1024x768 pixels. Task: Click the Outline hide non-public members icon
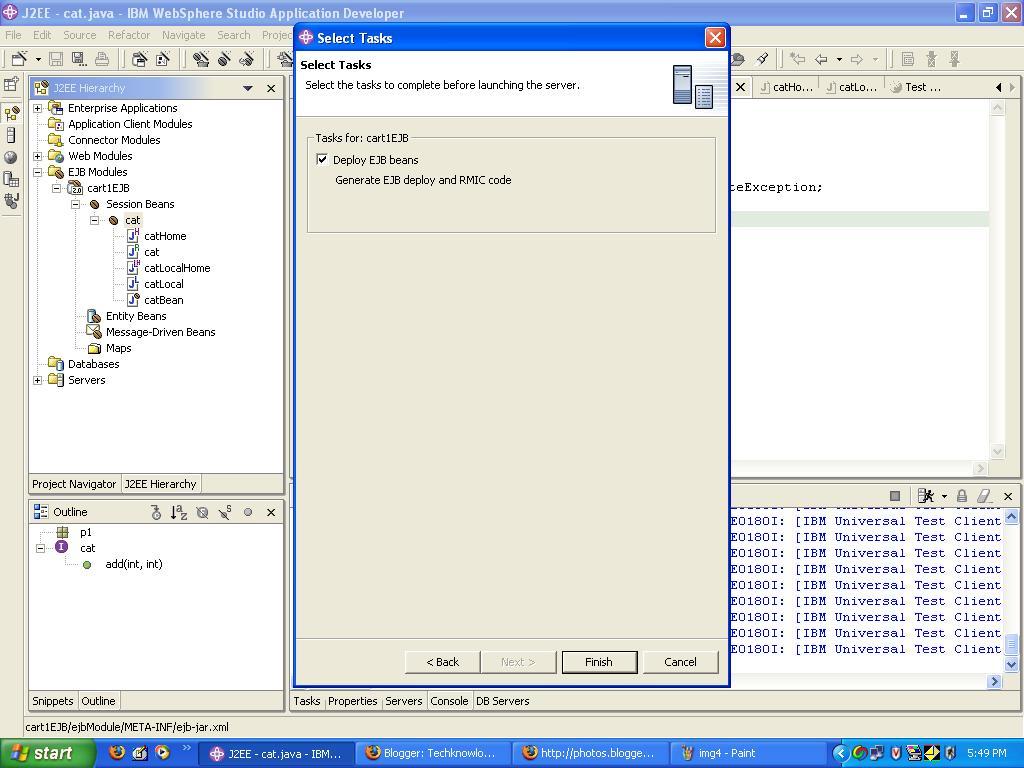click(248, 513)
